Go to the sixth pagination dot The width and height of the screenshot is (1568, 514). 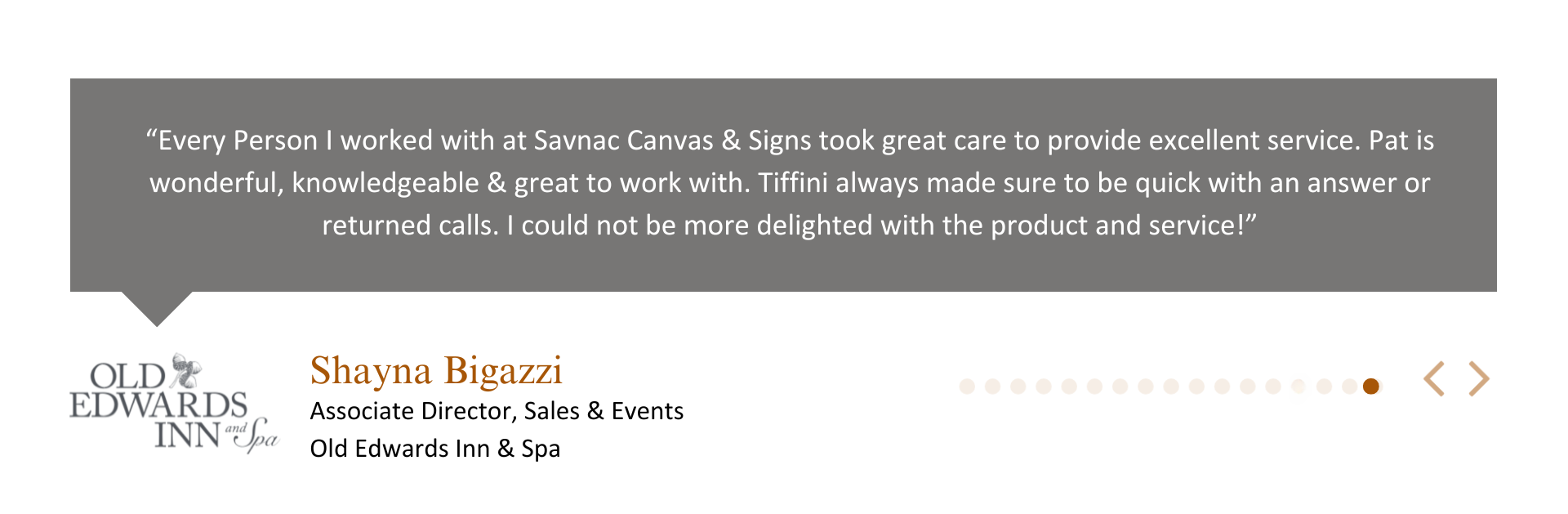1094,387
